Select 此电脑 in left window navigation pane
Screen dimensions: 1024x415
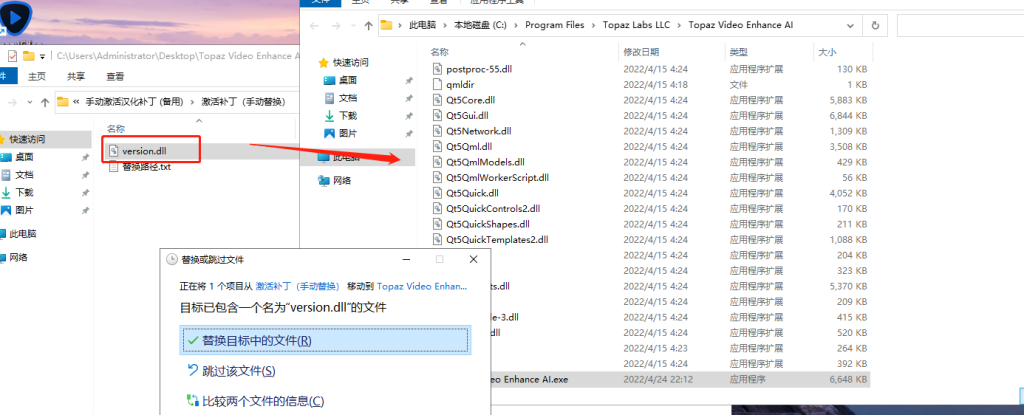pos(22,233)
